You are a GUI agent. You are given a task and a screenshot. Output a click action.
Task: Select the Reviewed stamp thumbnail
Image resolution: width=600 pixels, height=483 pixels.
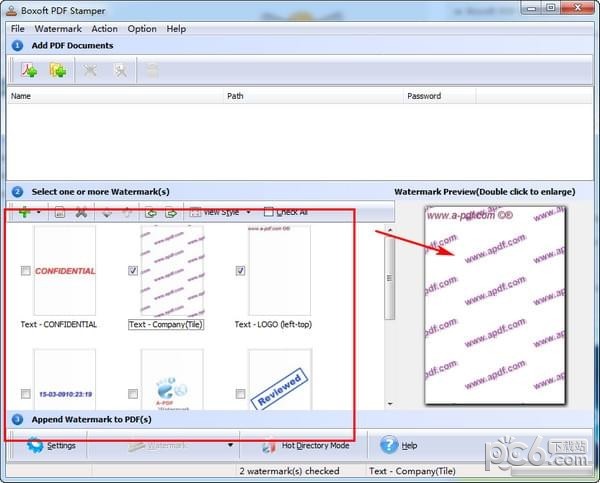[x=280, y=379]
